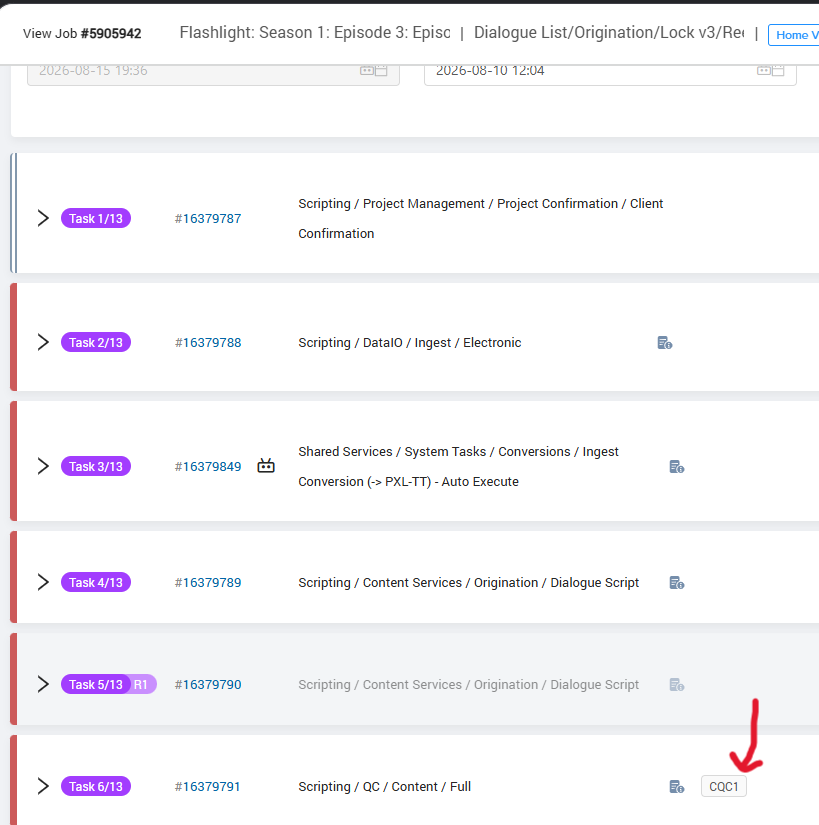Open document info icon for Task 4 Dialogue Script
Viewport: 819px width, 825px height.
[x=676, y=582]
